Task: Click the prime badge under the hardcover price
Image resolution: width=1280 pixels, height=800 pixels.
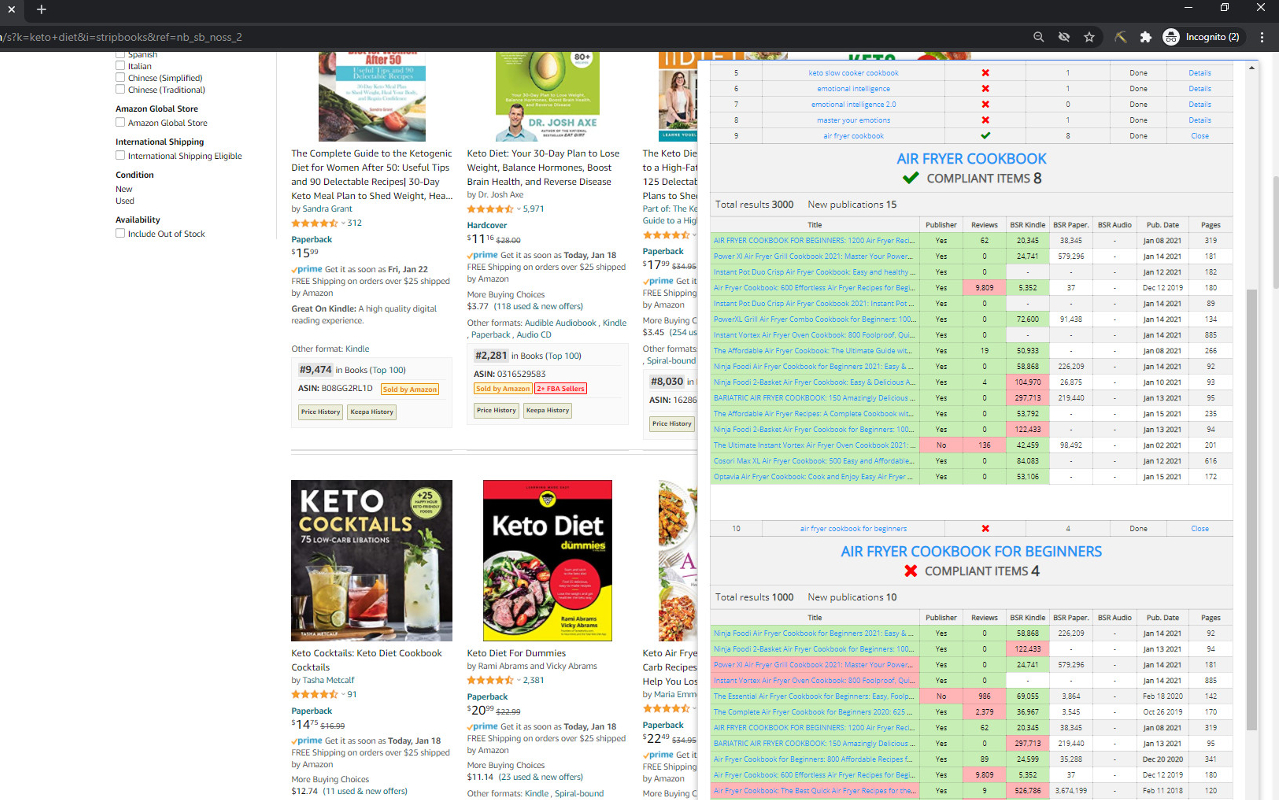Action: [x=481, y=254]
